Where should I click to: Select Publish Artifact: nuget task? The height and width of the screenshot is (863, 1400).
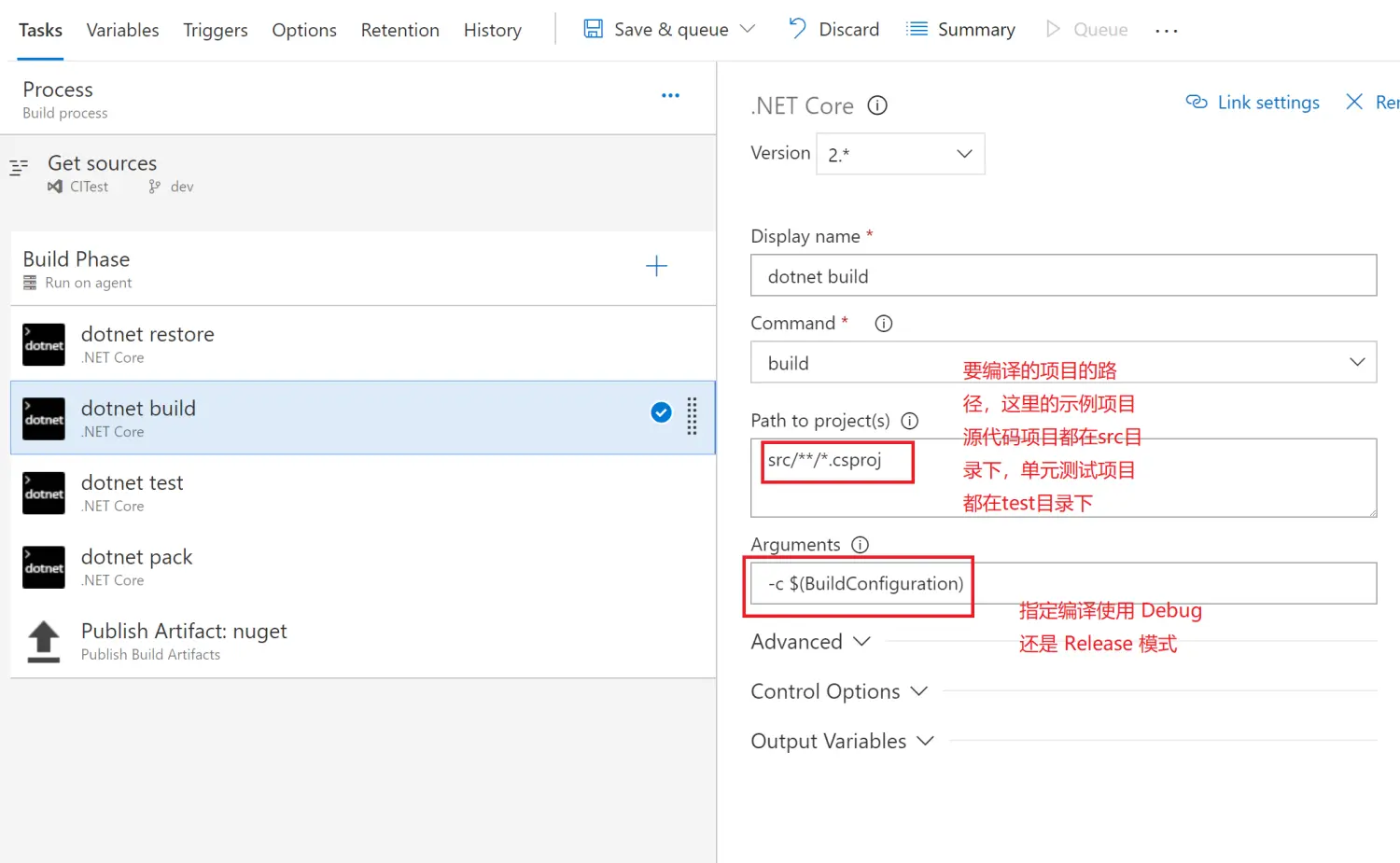(362, 641)
